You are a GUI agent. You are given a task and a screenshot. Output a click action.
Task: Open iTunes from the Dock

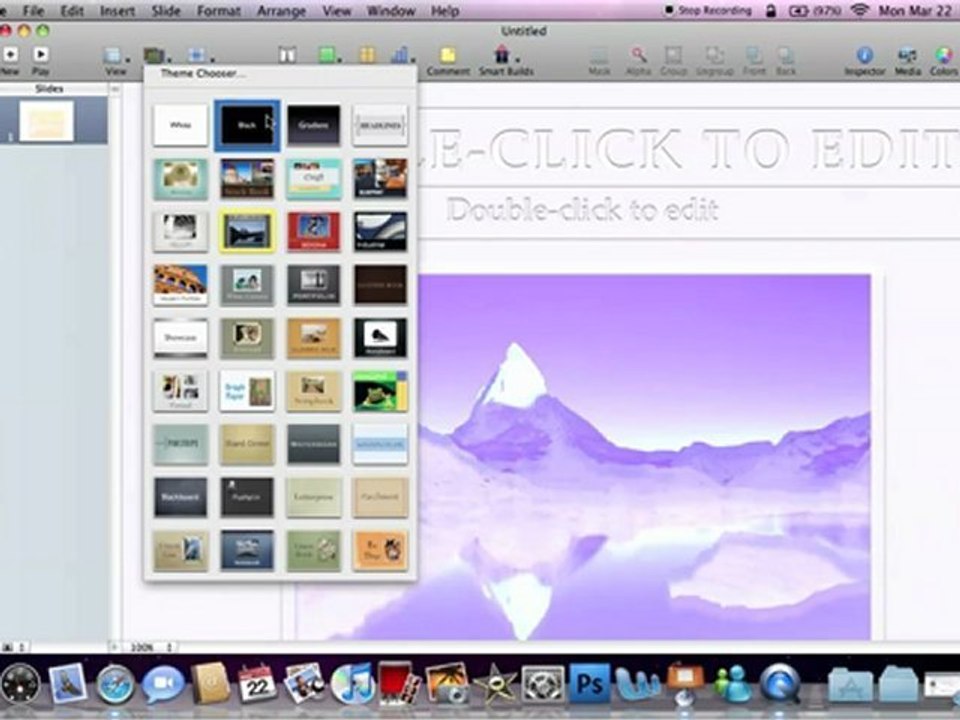(353, 684)
